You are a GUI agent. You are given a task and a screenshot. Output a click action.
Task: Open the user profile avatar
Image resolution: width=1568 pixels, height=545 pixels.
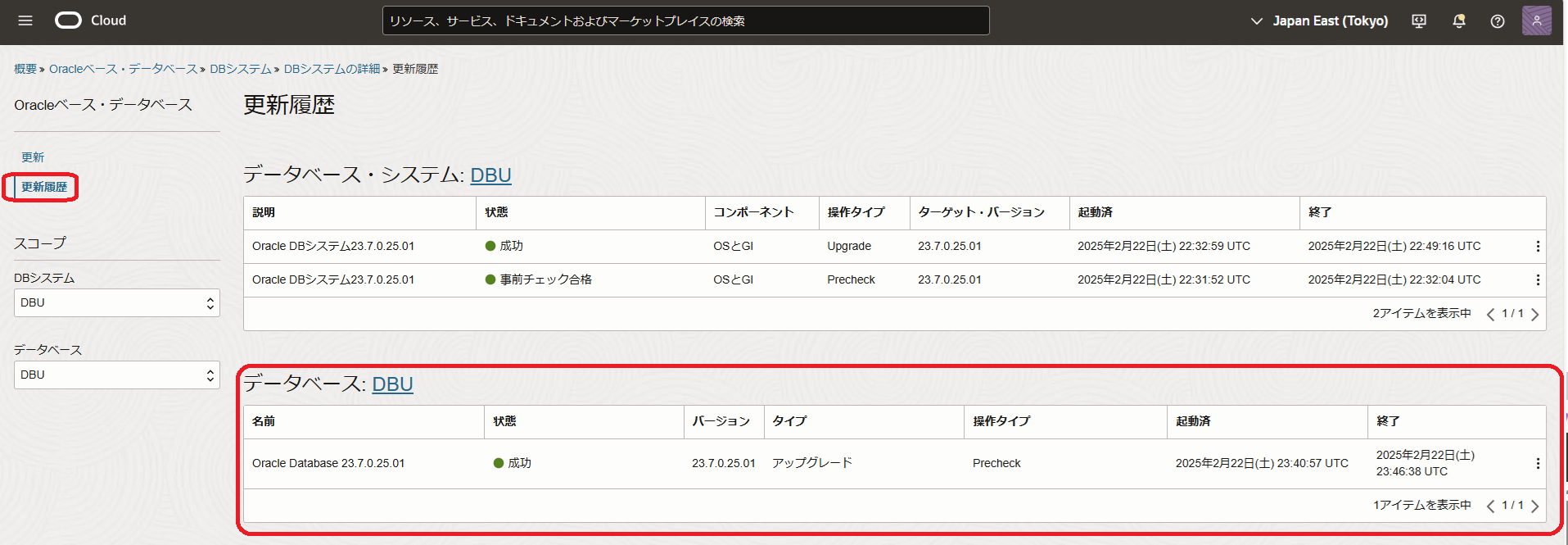coord(1537,20)
